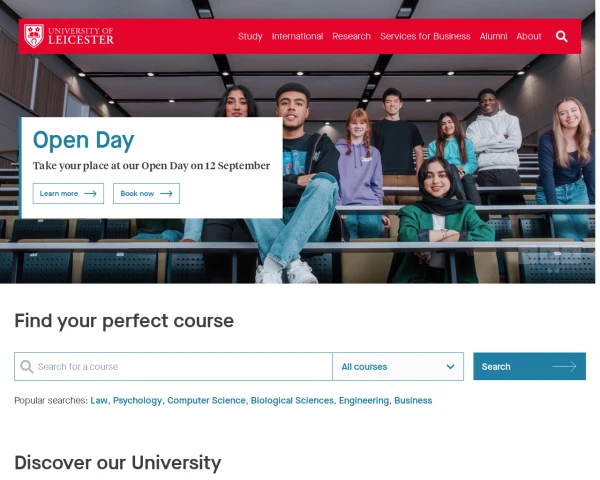Open Services for Business menu
The width and height of the screenshot is (600, 480).
pos(425,36)
